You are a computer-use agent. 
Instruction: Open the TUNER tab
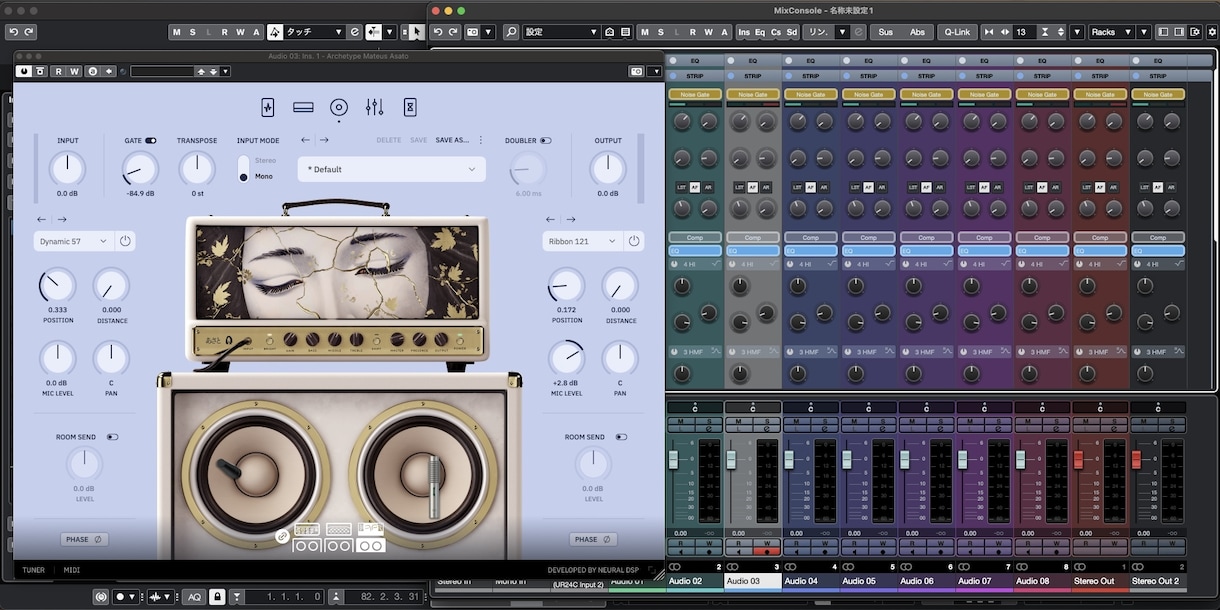[x=34, y=570]
